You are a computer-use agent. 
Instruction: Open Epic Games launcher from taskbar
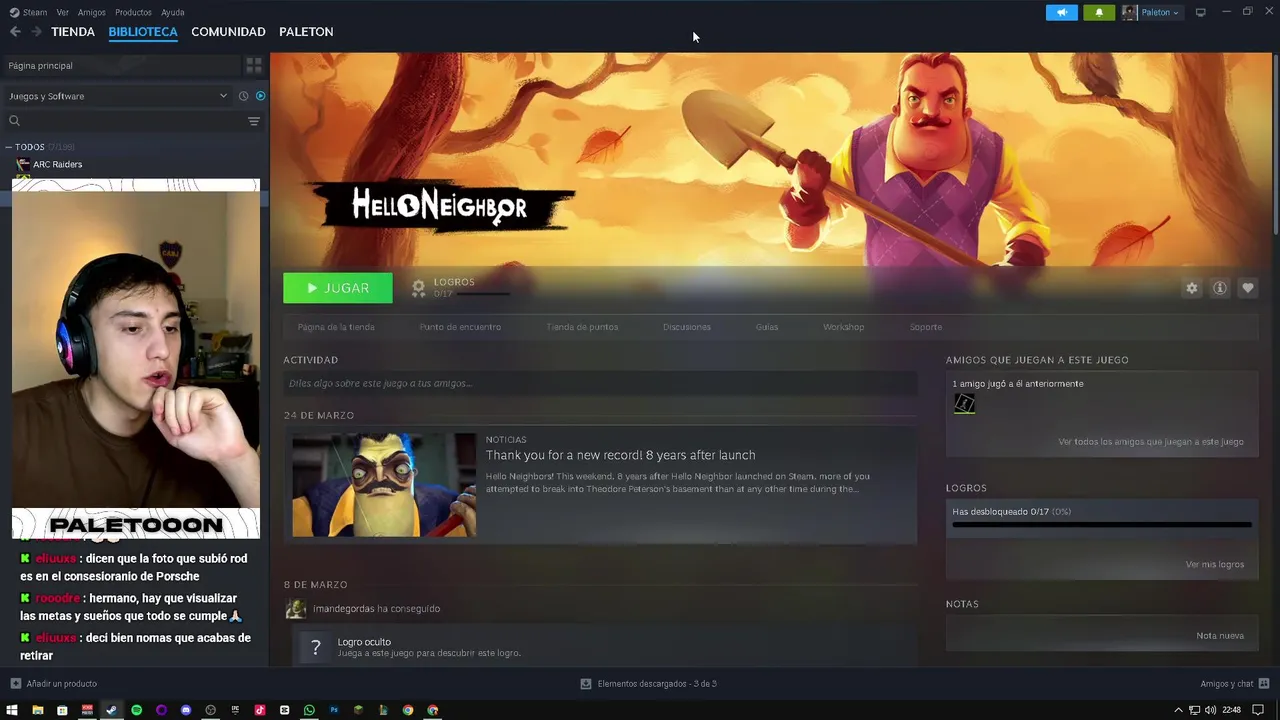point(235,710)
